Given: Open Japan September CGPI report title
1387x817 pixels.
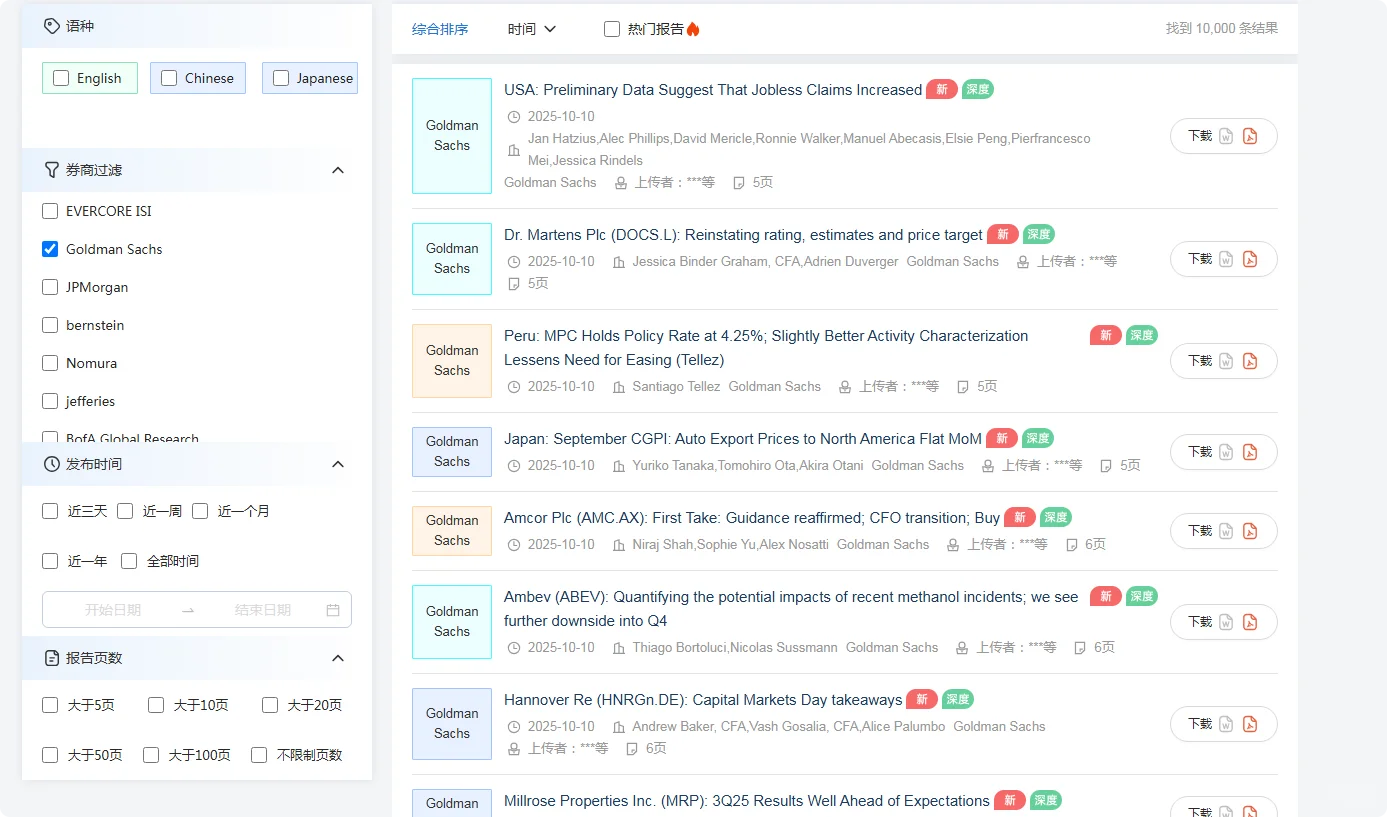Looking at the screenshot, I should pyautogui.click(x=743, y=439).
